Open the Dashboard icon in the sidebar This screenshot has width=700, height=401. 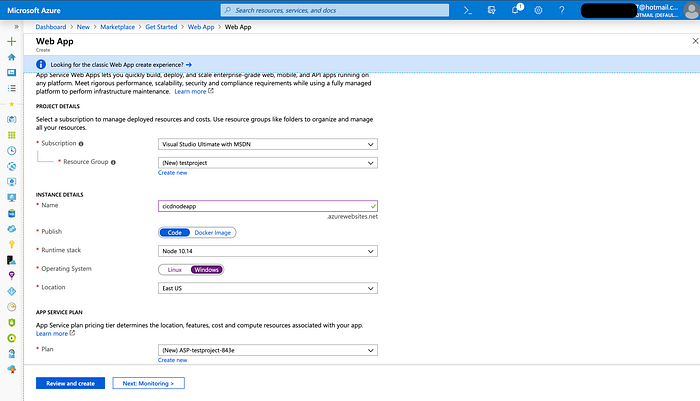point(12,72)
